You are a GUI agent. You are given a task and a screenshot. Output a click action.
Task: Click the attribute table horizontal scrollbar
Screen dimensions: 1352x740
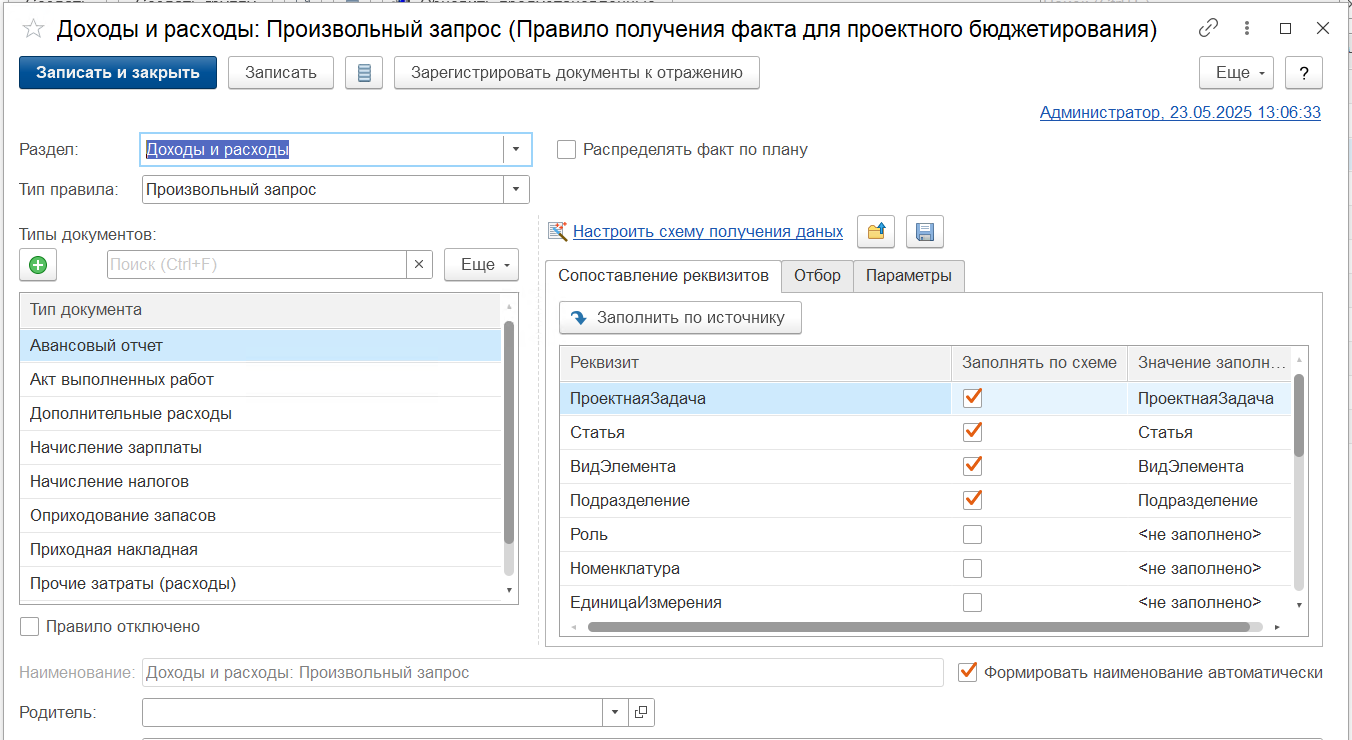click(919, 627)
